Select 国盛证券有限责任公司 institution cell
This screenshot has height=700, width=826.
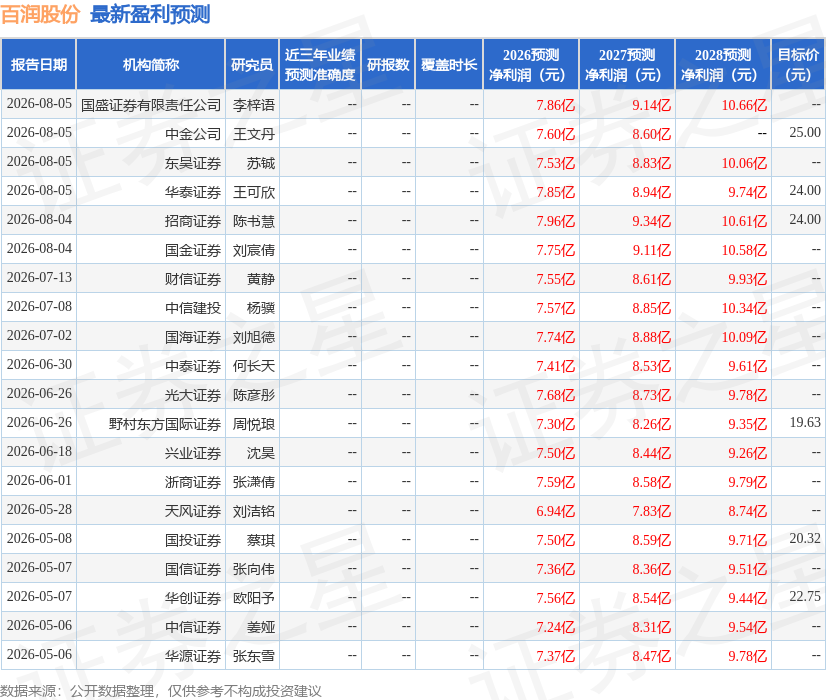pos(151,105)
